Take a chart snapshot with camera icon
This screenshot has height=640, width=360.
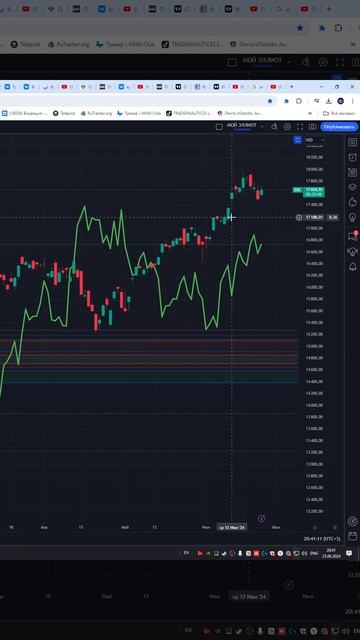(x=312, y=127)
